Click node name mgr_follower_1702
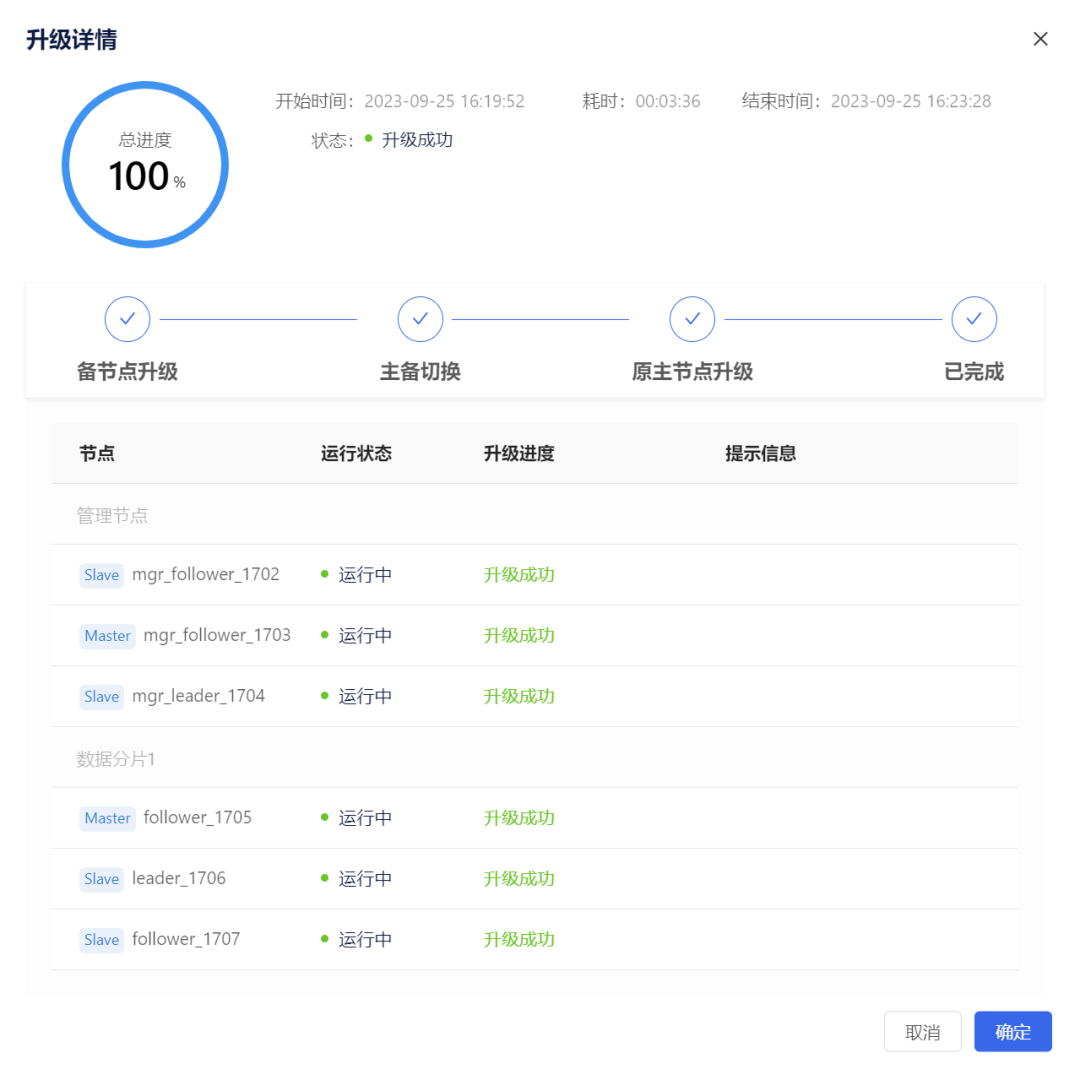Viewport: 1080px width, 1075px height. click(205, 574)
